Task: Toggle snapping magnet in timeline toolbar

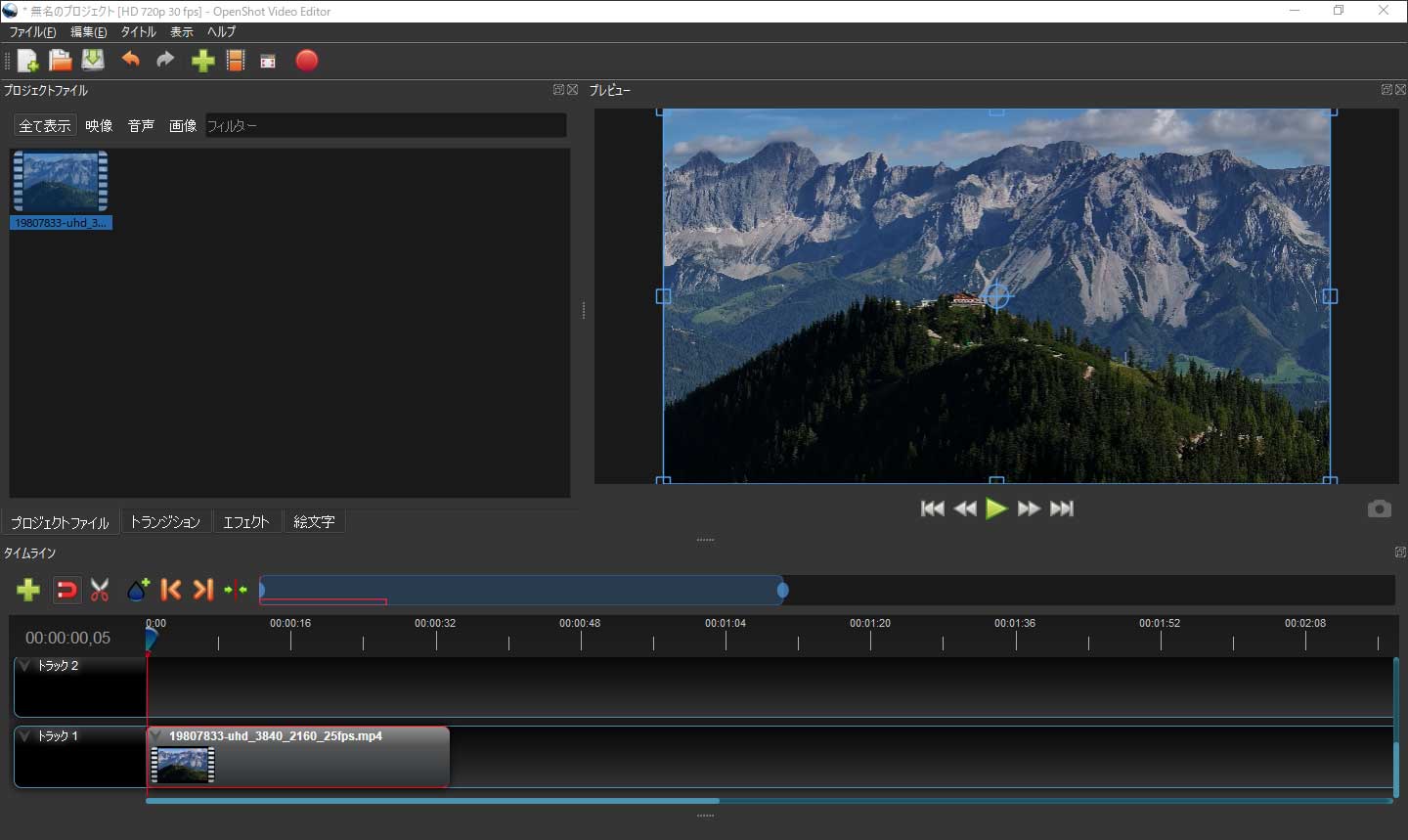Action: 66,590
